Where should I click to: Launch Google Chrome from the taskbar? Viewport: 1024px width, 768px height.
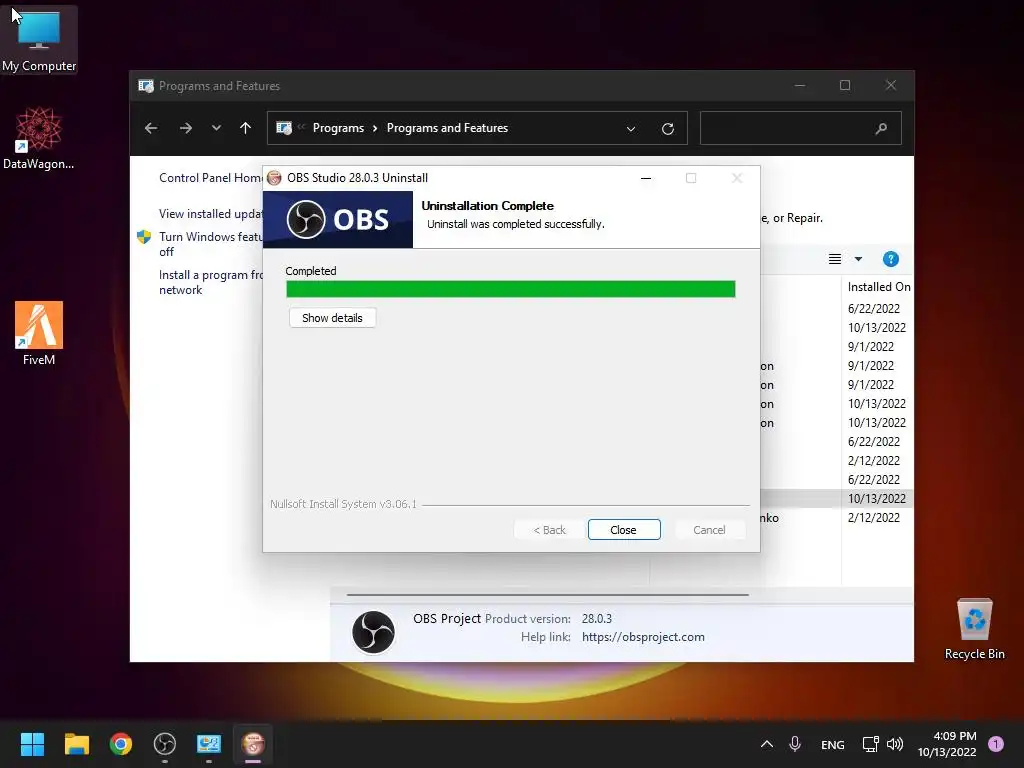121,744
